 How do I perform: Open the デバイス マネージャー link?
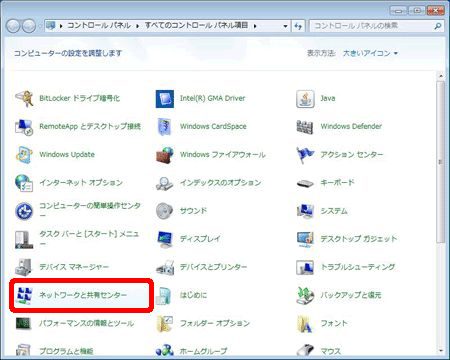(x=74, y=267)
